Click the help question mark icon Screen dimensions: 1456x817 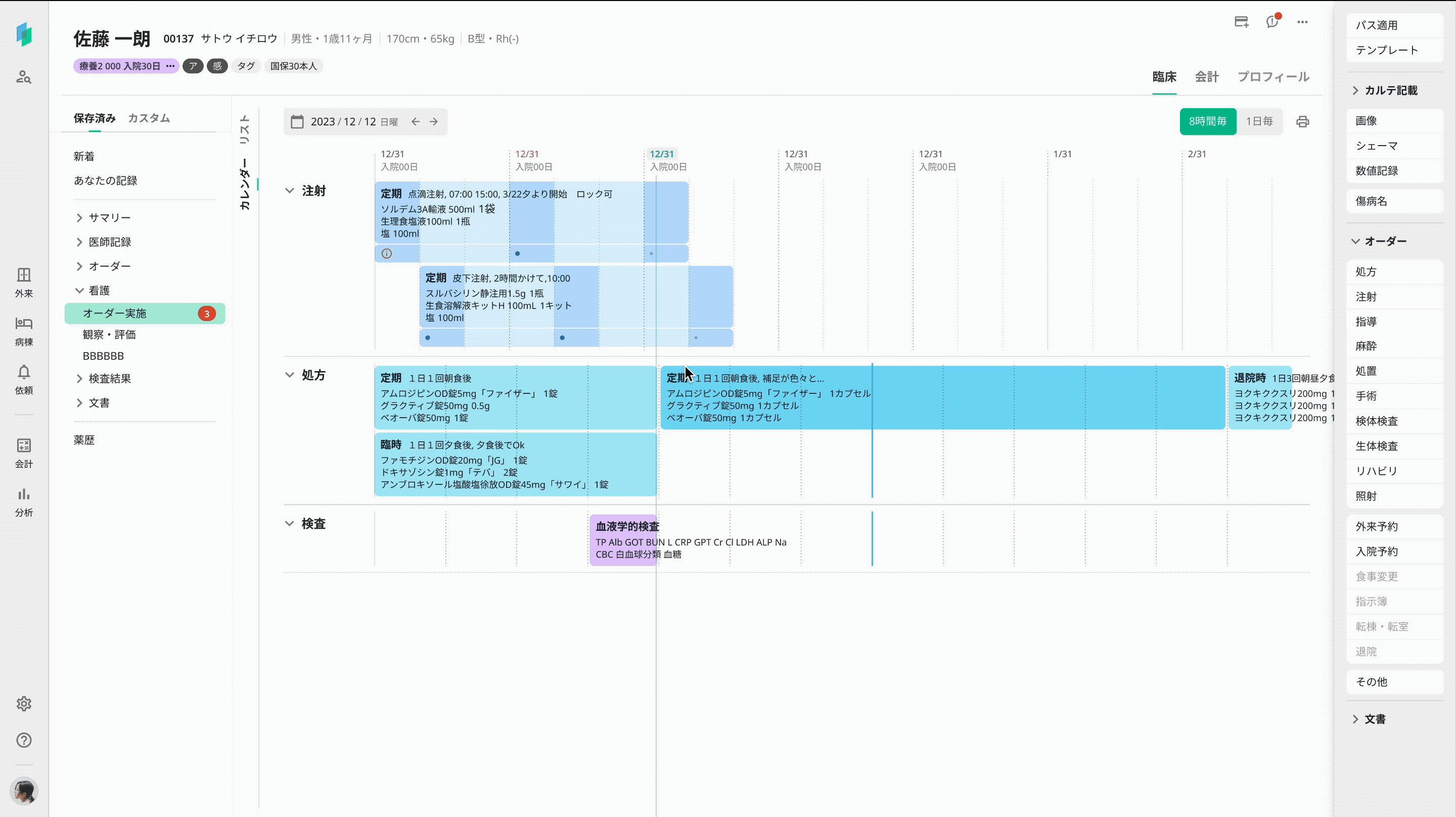point(24,740)
